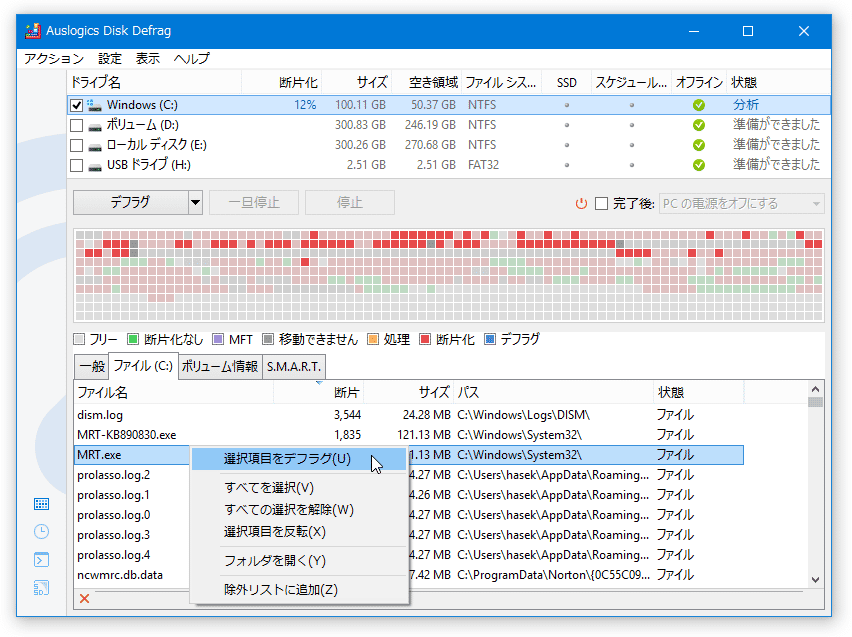The height and width of the screenshot is (637, 852).
Task: Click the ファイル名 column header
Action: click(174, 392)
